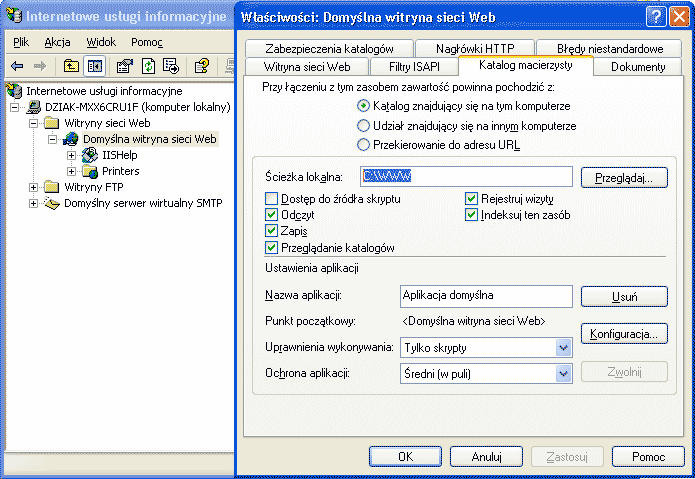The image size is (695, 479).
Task: Click the Export list toolbar icon
Action: [x=171, y=66]
